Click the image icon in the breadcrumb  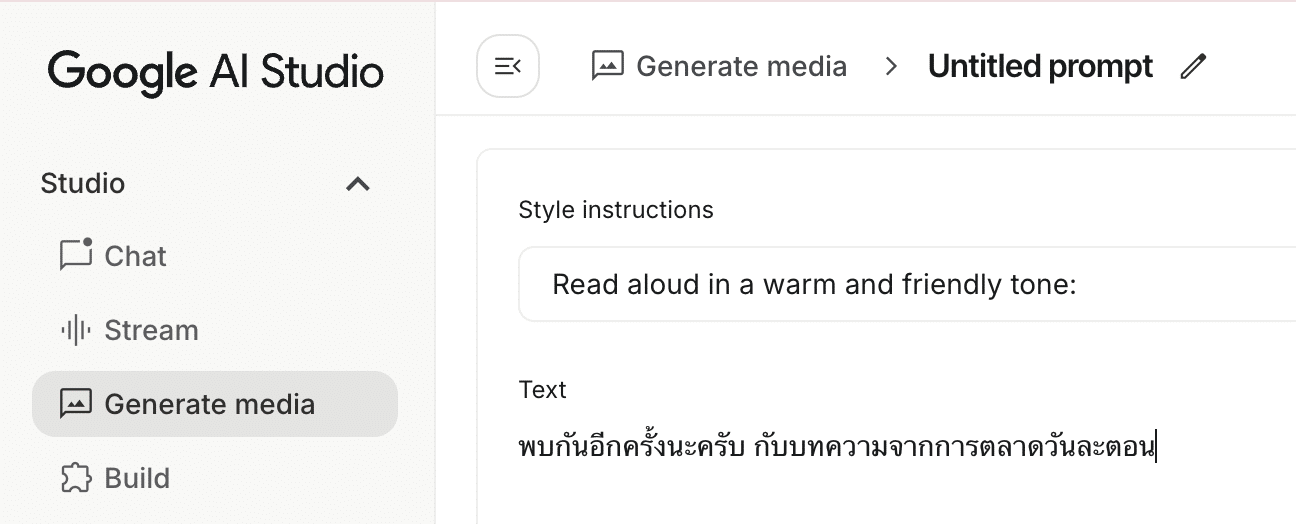point(608,66)
